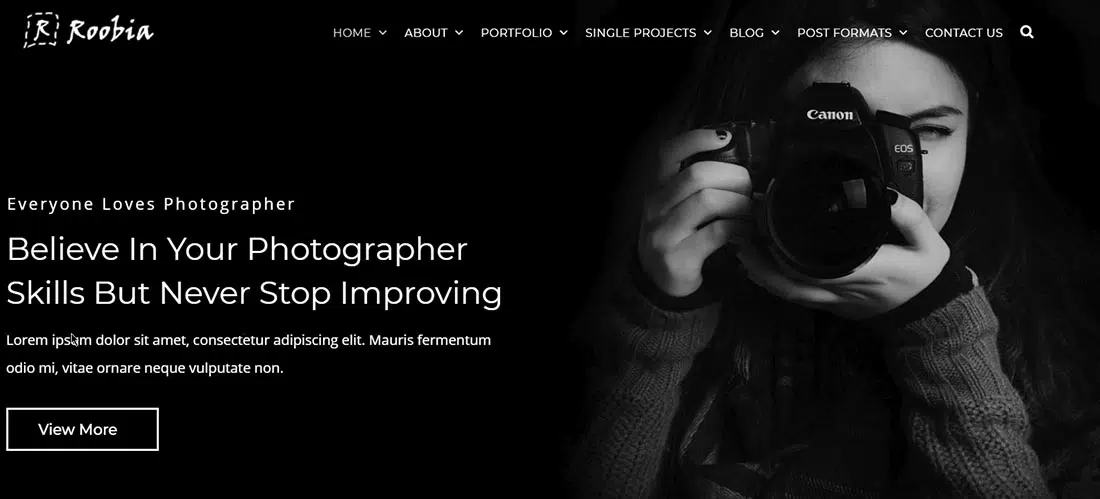This screenshot has width=1100, height=499.
Task: Open the search magnifier icon
Action: tap(1026, 32)
